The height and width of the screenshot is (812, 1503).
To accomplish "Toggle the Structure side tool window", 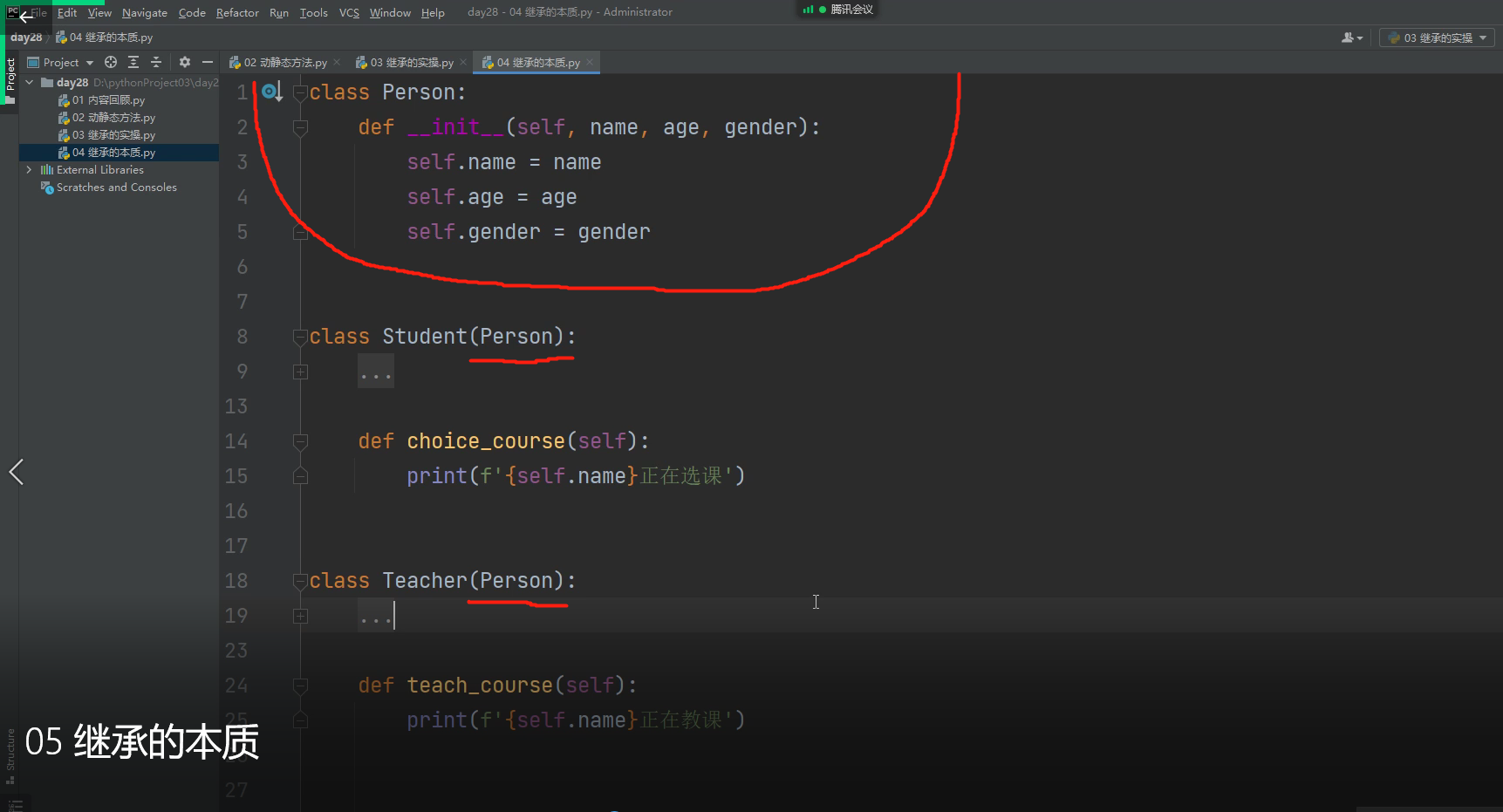I will click(x=10, y=755).
